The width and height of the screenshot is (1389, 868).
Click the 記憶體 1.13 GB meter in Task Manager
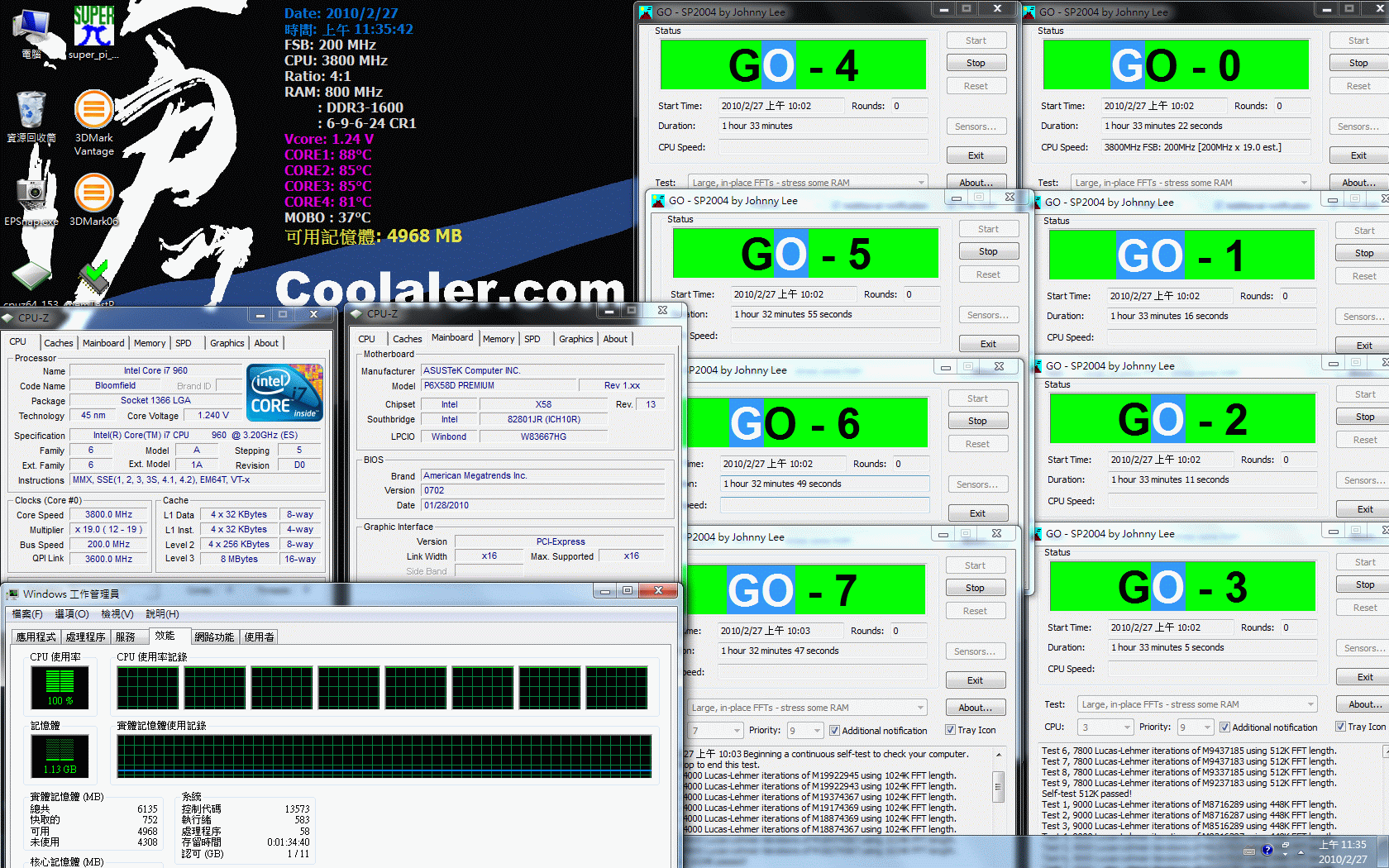tap(60, 756)
